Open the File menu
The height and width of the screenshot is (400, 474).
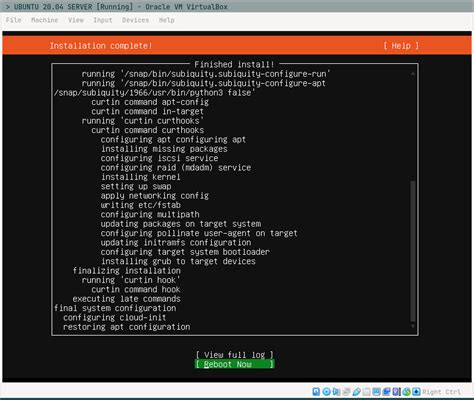(x=14, y=20)
